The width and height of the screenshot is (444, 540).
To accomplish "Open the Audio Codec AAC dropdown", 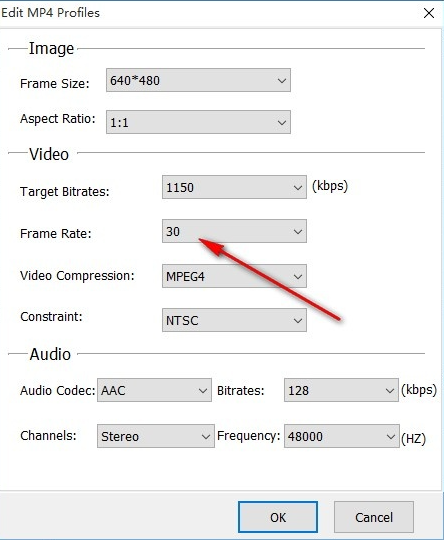I will point(154,390).
